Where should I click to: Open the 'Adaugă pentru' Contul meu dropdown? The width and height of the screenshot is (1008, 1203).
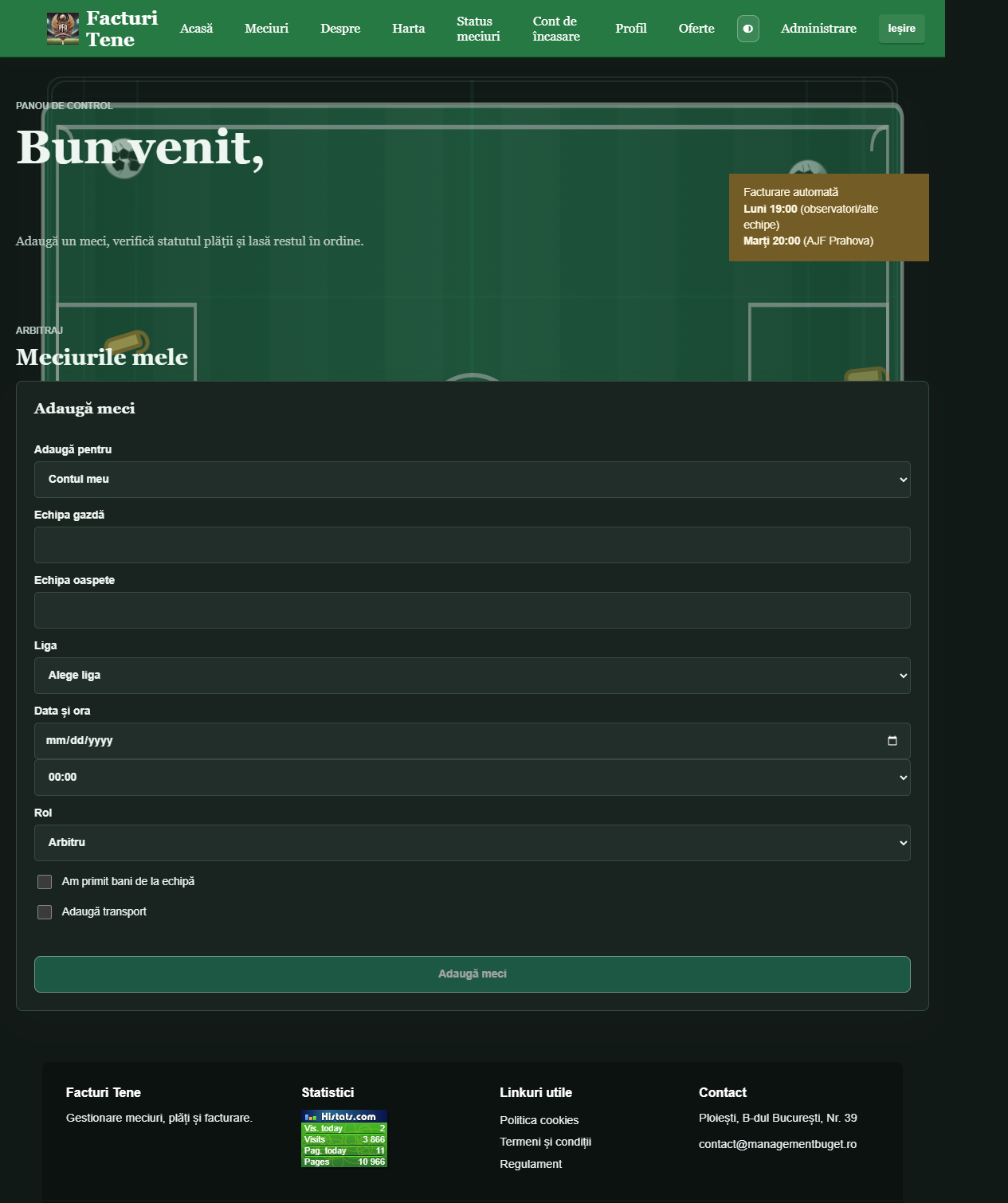click(472, 480)
